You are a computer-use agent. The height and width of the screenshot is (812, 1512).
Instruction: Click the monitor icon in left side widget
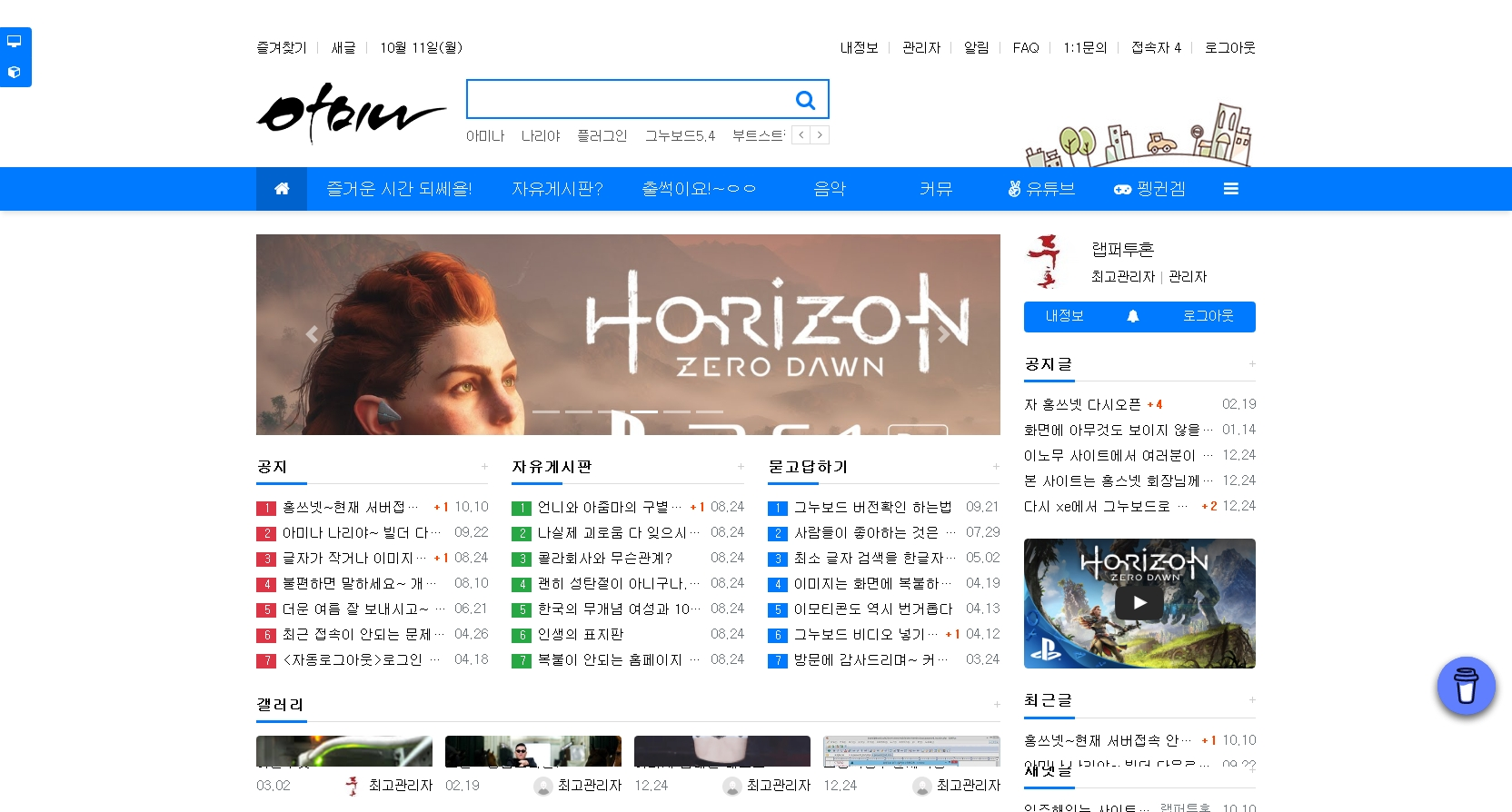tap(15, 41)
